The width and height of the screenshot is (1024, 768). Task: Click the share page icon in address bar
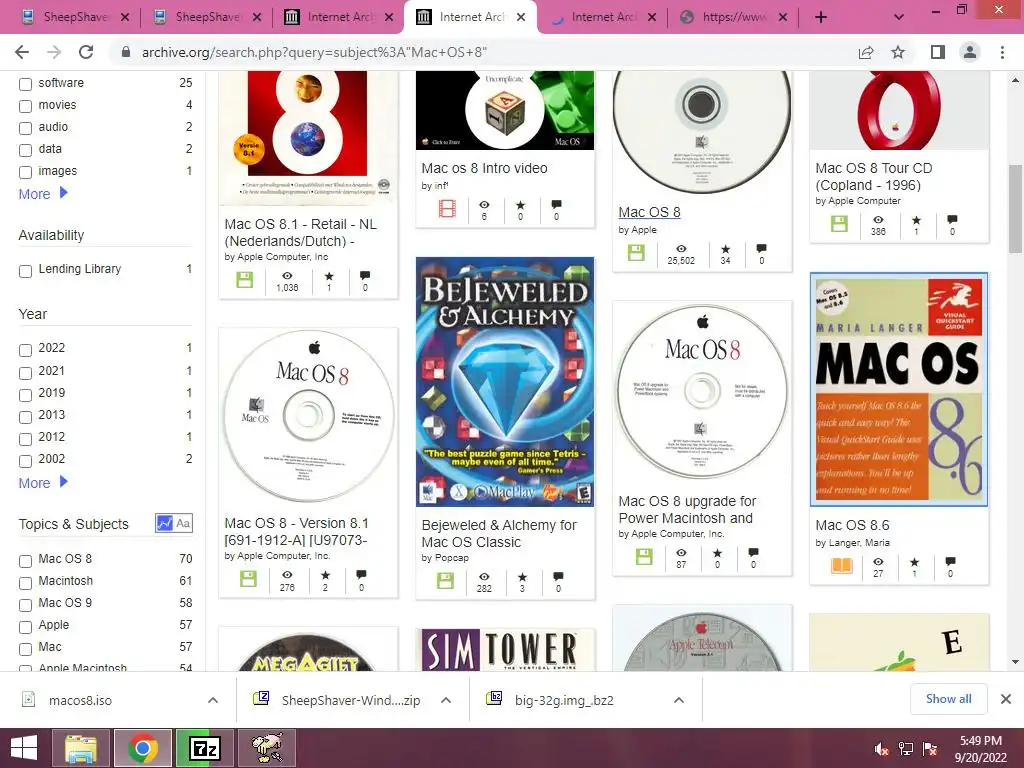(866, 52)
